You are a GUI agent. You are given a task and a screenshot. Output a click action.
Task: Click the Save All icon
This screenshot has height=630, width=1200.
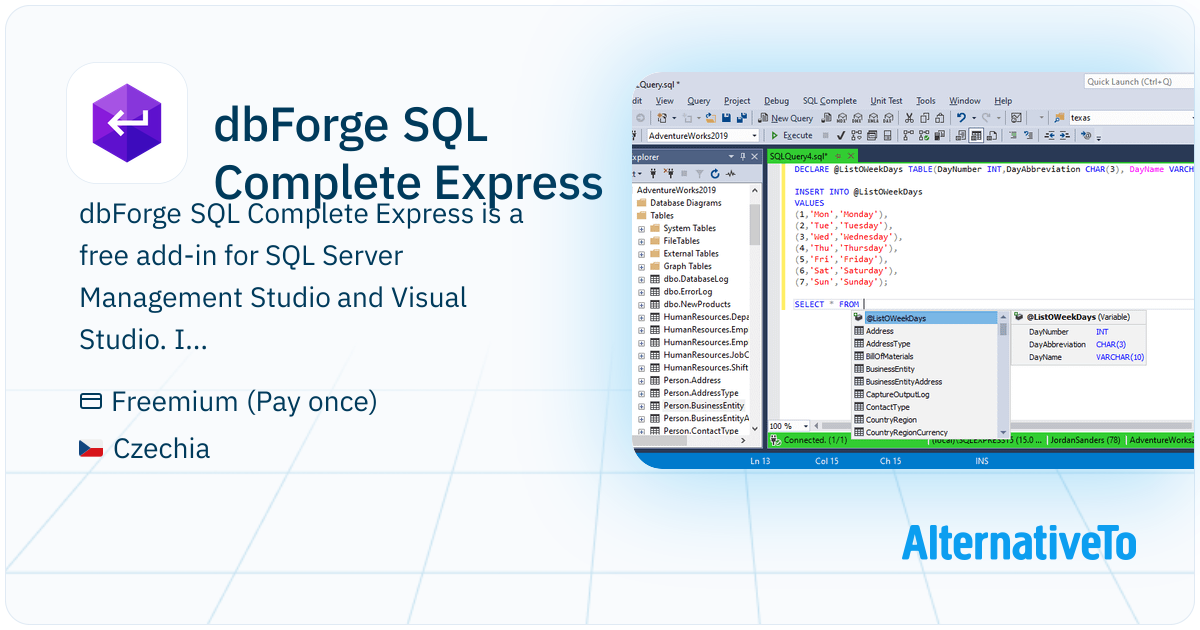pos(742,118)
